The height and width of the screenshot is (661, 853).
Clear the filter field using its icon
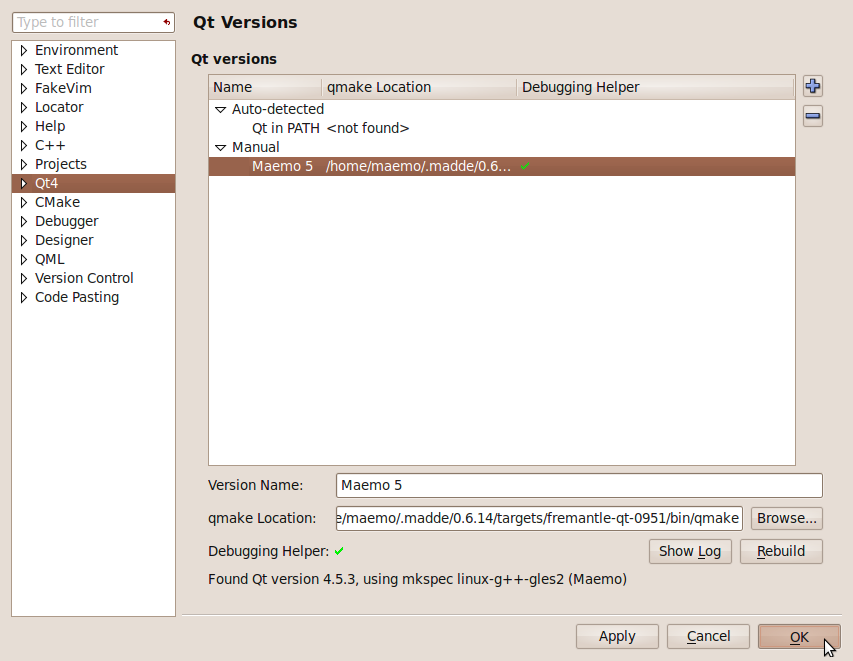pyautogui.click(x=166, y=22)
